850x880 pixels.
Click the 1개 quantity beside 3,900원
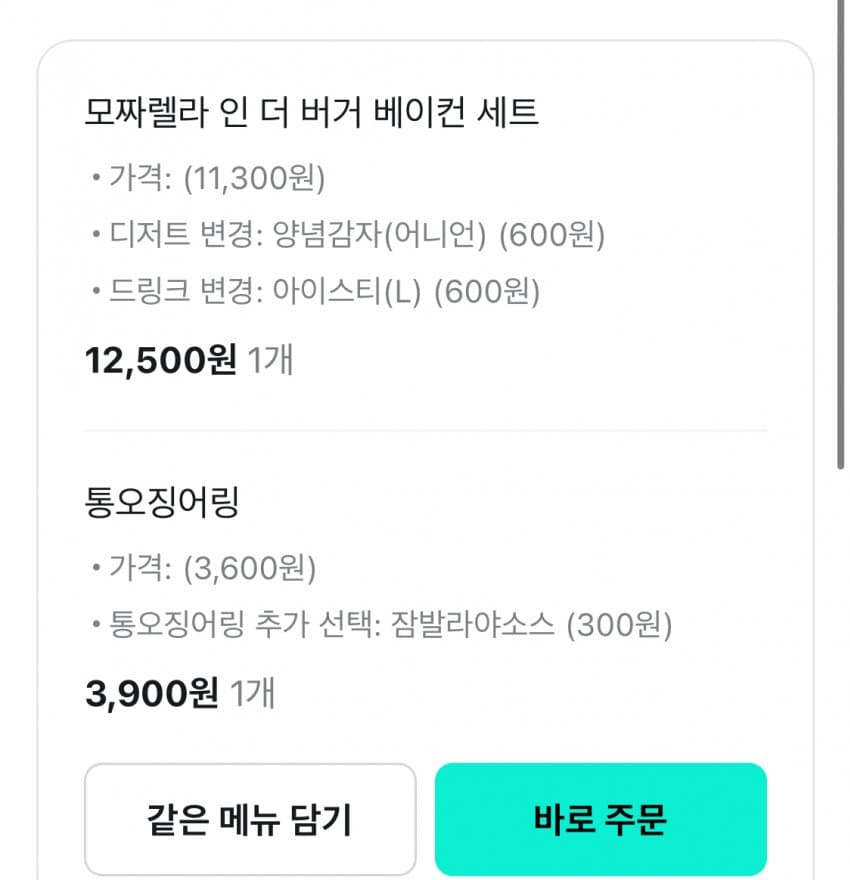[252, 693]
